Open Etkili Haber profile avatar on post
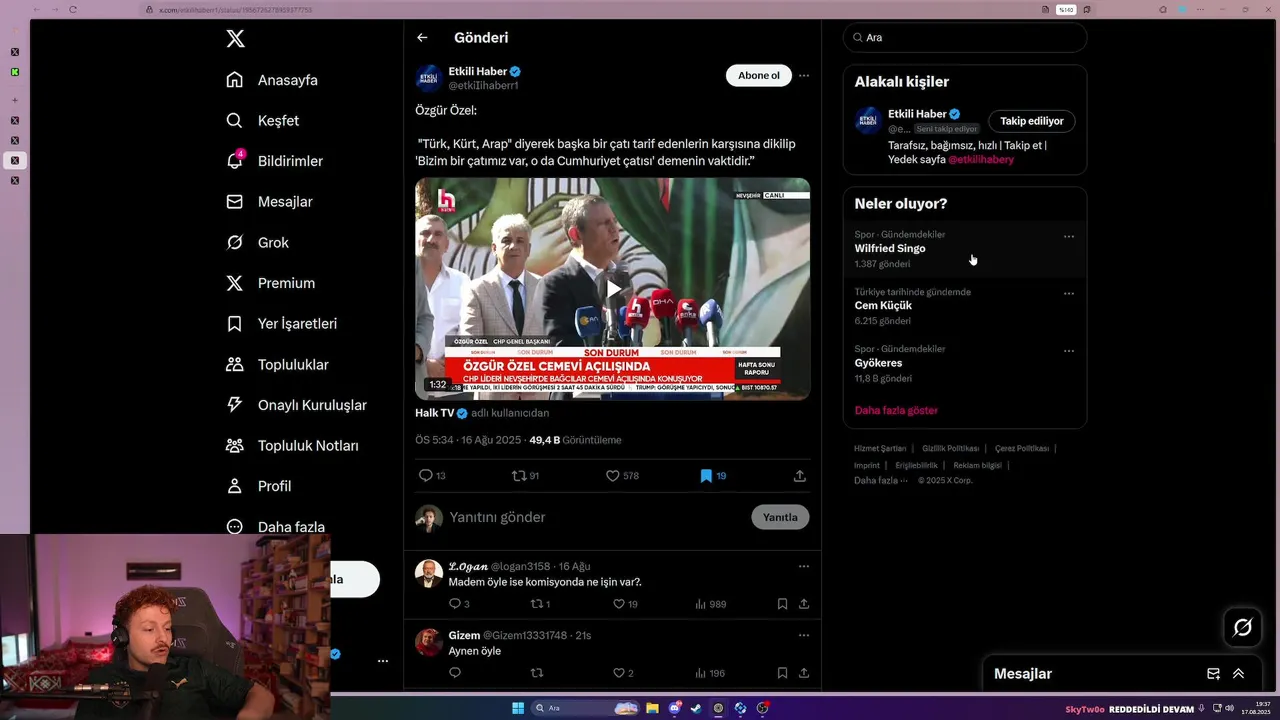Image resolution: width=1280 pixels, height=720 pixels. pos(429,78)
